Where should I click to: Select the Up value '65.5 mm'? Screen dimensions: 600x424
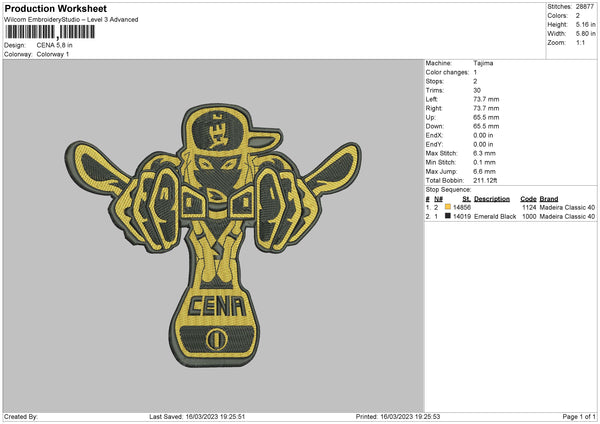pos(486,117)
